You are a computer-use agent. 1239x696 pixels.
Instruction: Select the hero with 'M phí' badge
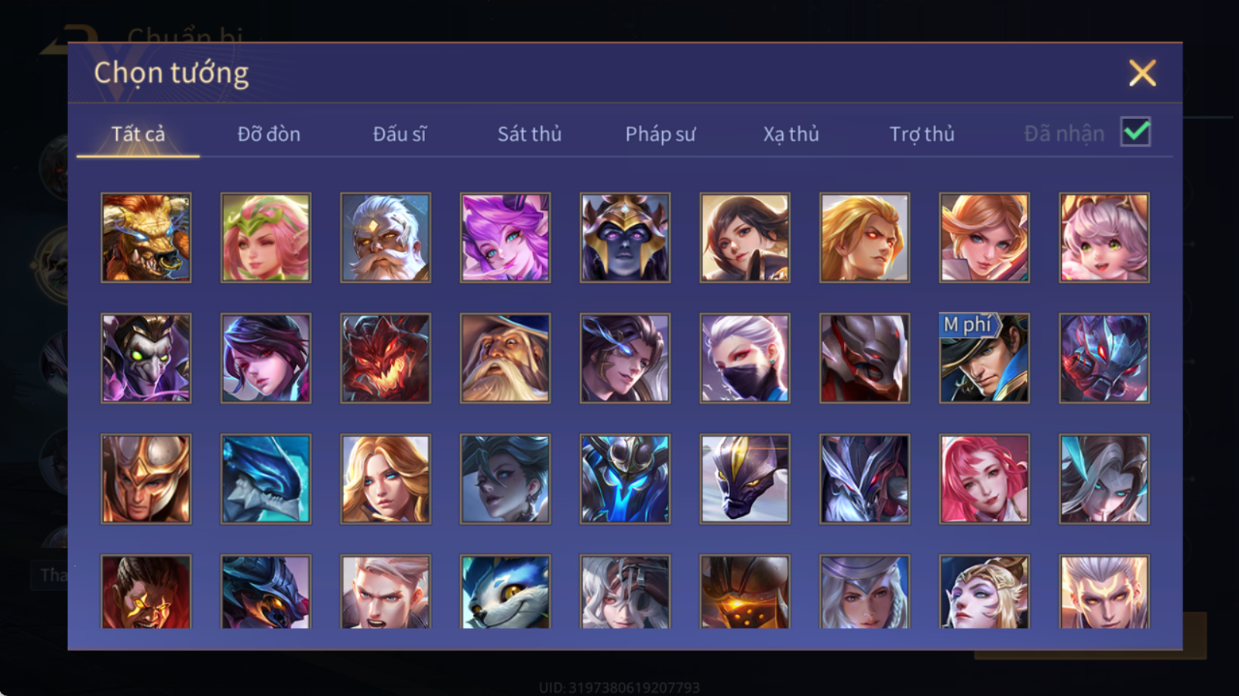click(984, 358)
